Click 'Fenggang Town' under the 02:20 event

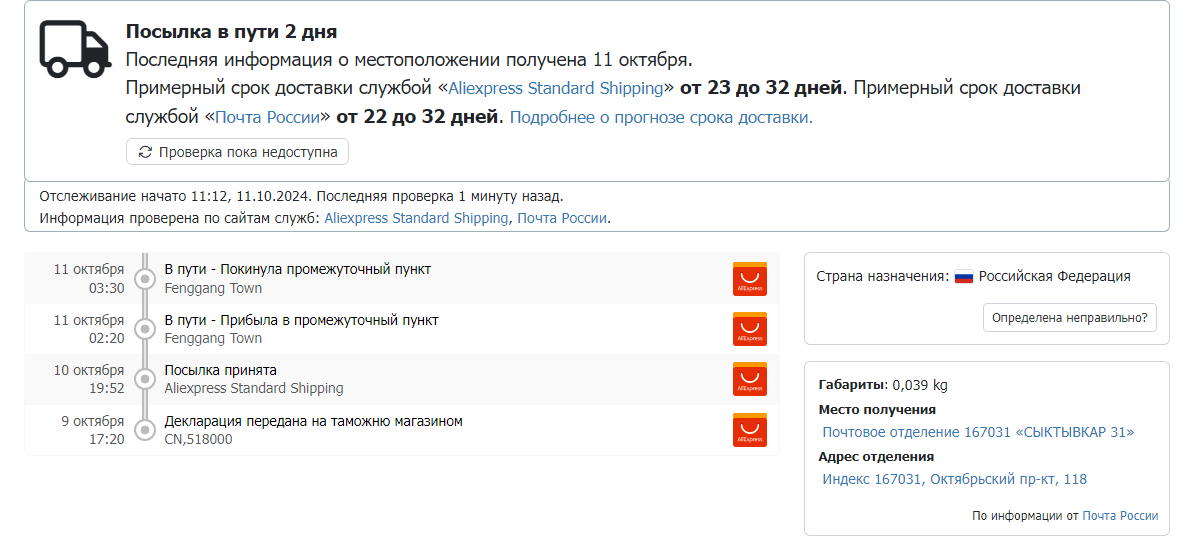pos(213,338)
